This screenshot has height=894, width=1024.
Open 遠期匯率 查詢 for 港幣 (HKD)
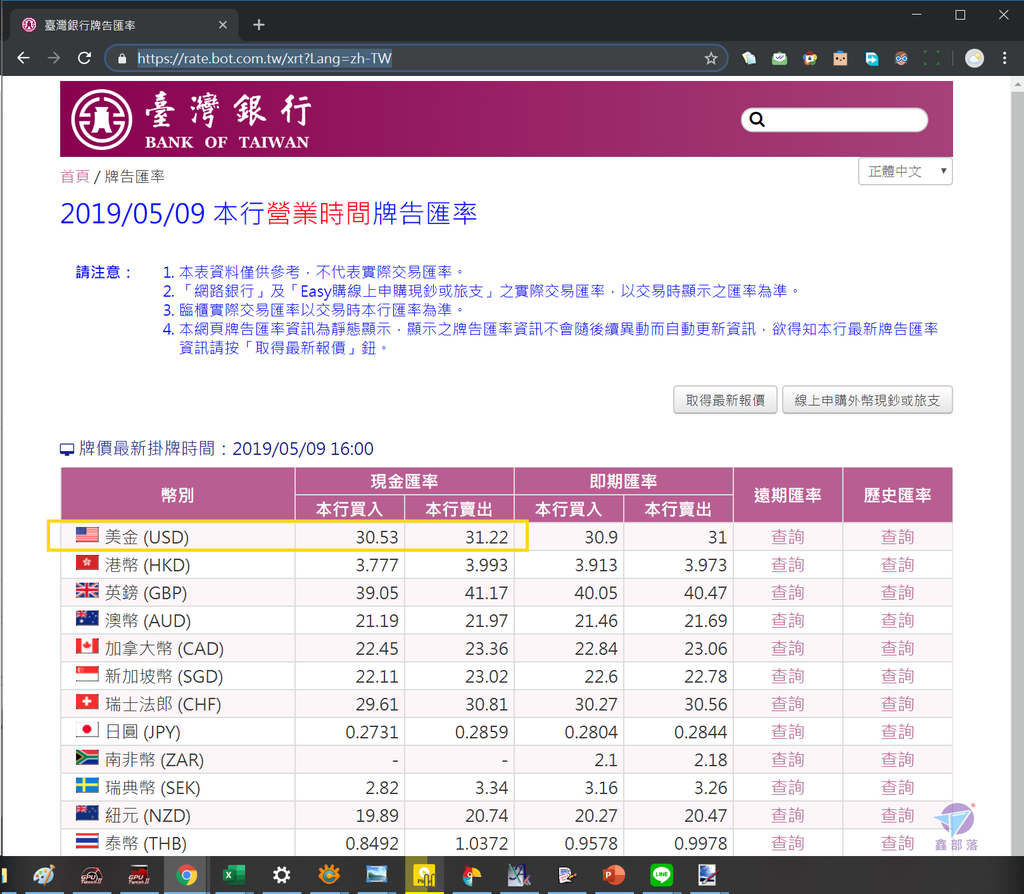pos(788,565)
